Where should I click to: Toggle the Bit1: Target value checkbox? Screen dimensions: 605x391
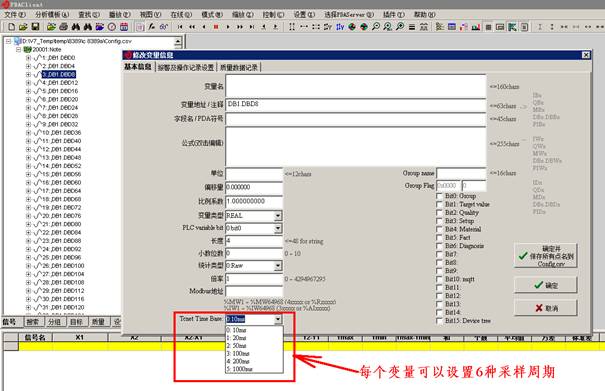[439, 204]
